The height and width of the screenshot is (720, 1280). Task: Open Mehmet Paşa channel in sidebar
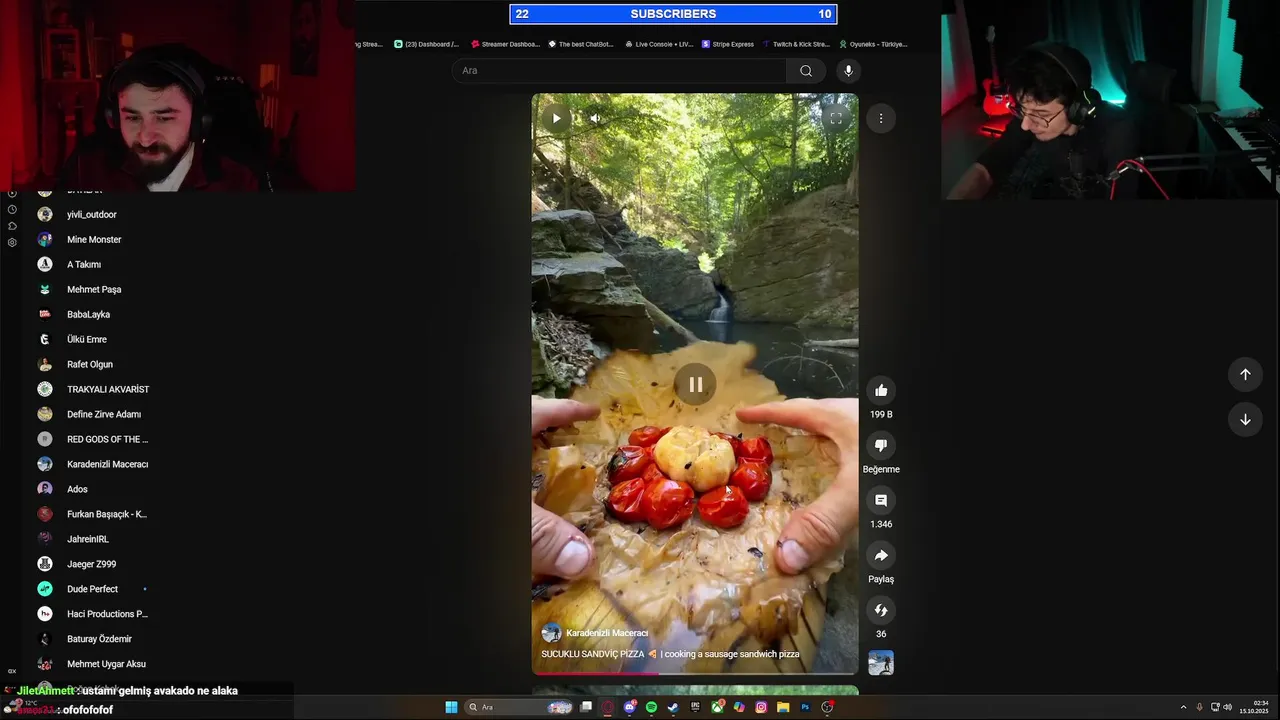point(94,290)
